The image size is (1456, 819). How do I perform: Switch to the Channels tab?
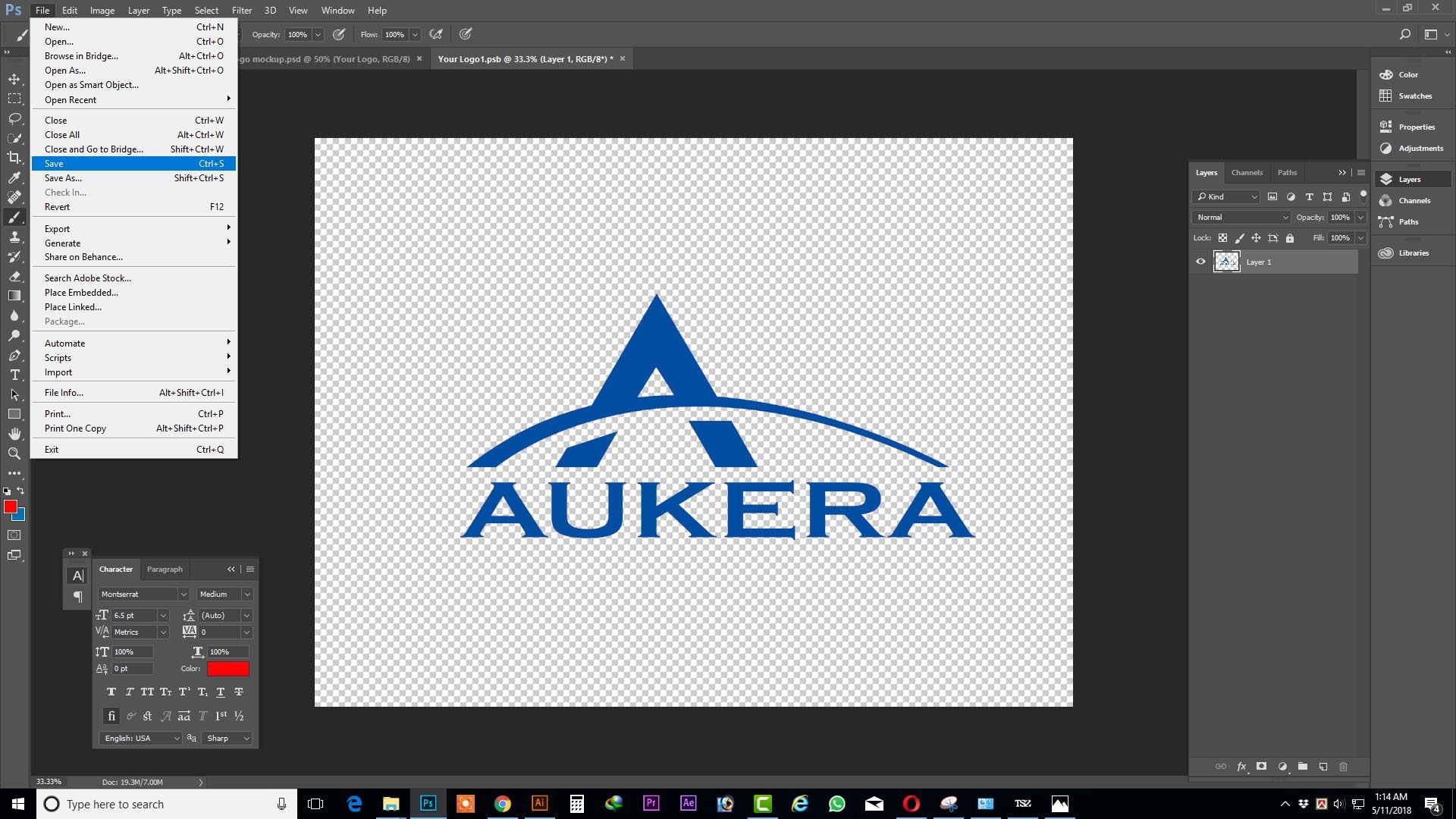click(x=1247, y=173)
